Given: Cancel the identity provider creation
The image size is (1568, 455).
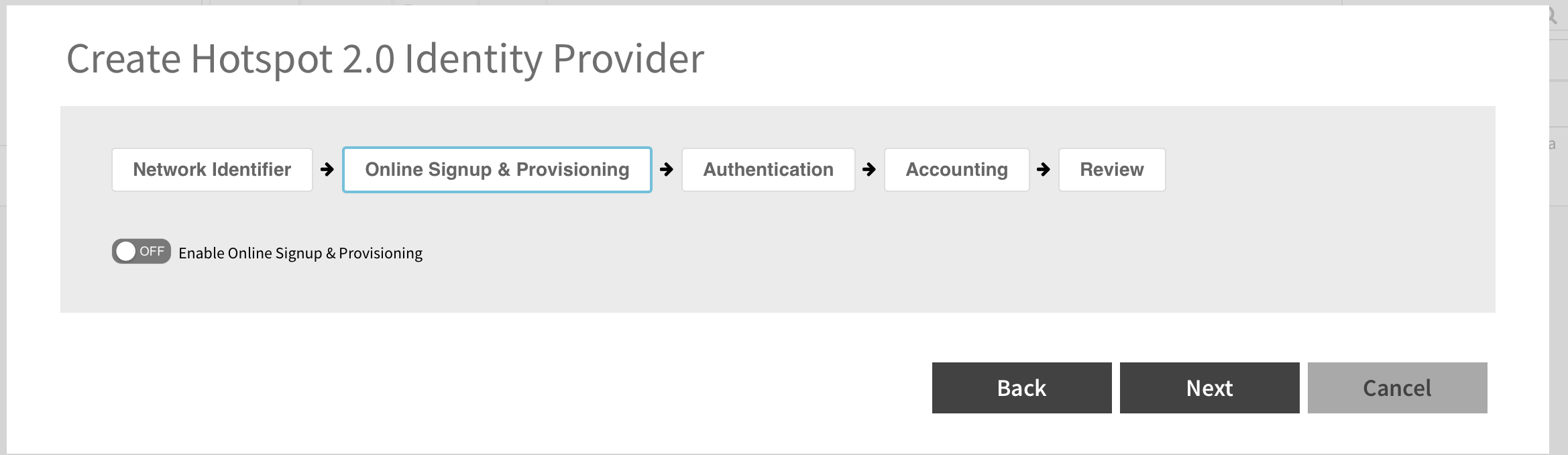Looking at the screenshot, I should [1397, 388].
